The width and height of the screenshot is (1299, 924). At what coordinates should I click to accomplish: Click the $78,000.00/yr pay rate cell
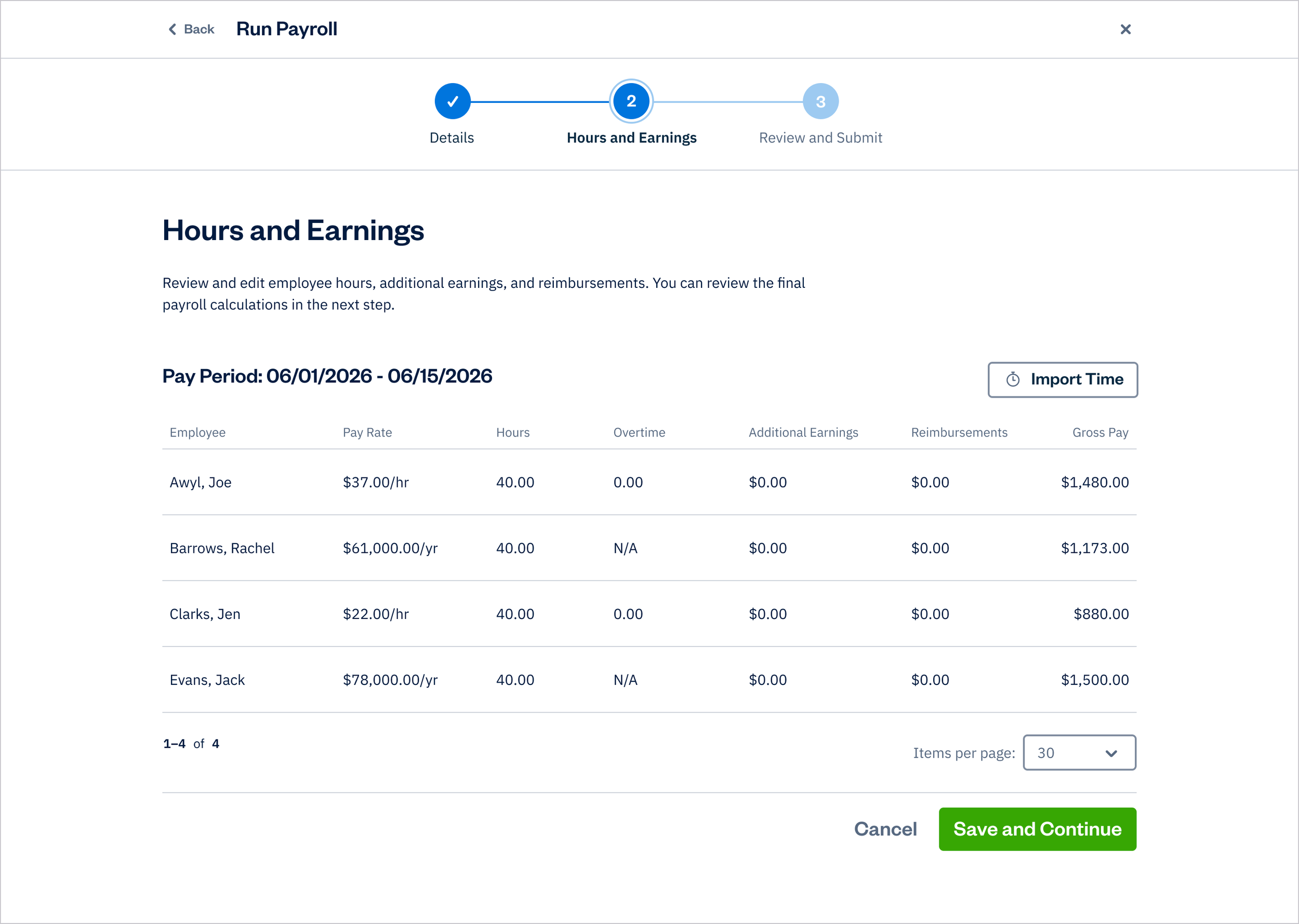click(390, 680)
